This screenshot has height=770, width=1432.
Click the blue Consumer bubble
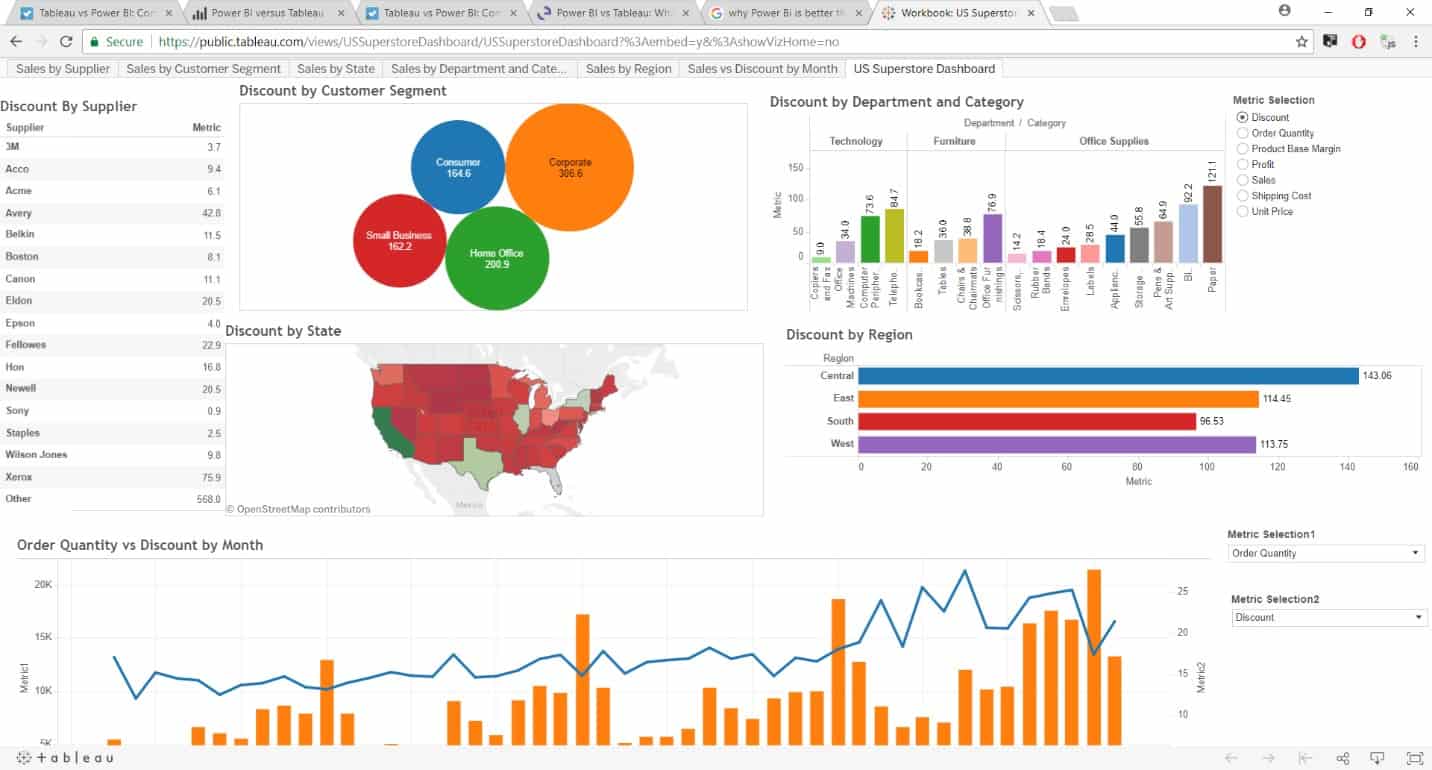click(x=458, y=168)
